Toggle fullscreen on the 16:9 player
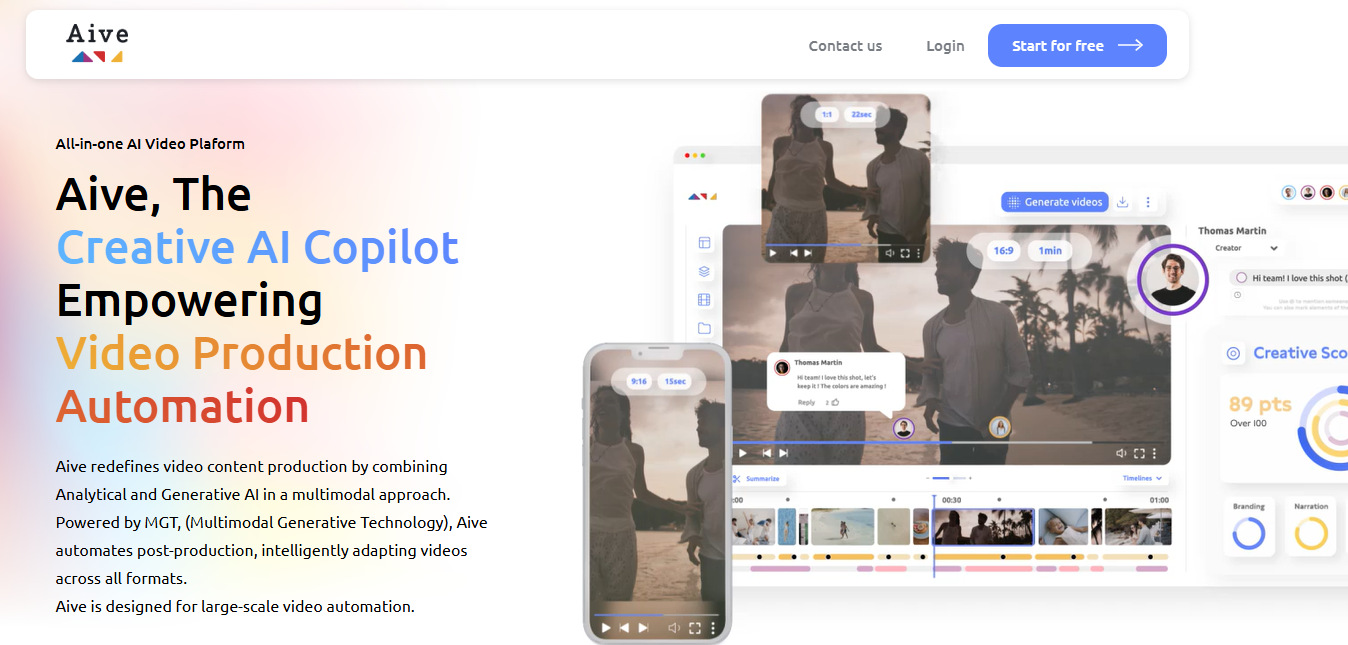Screen dimensions: 1348x645 point(1141,453)
